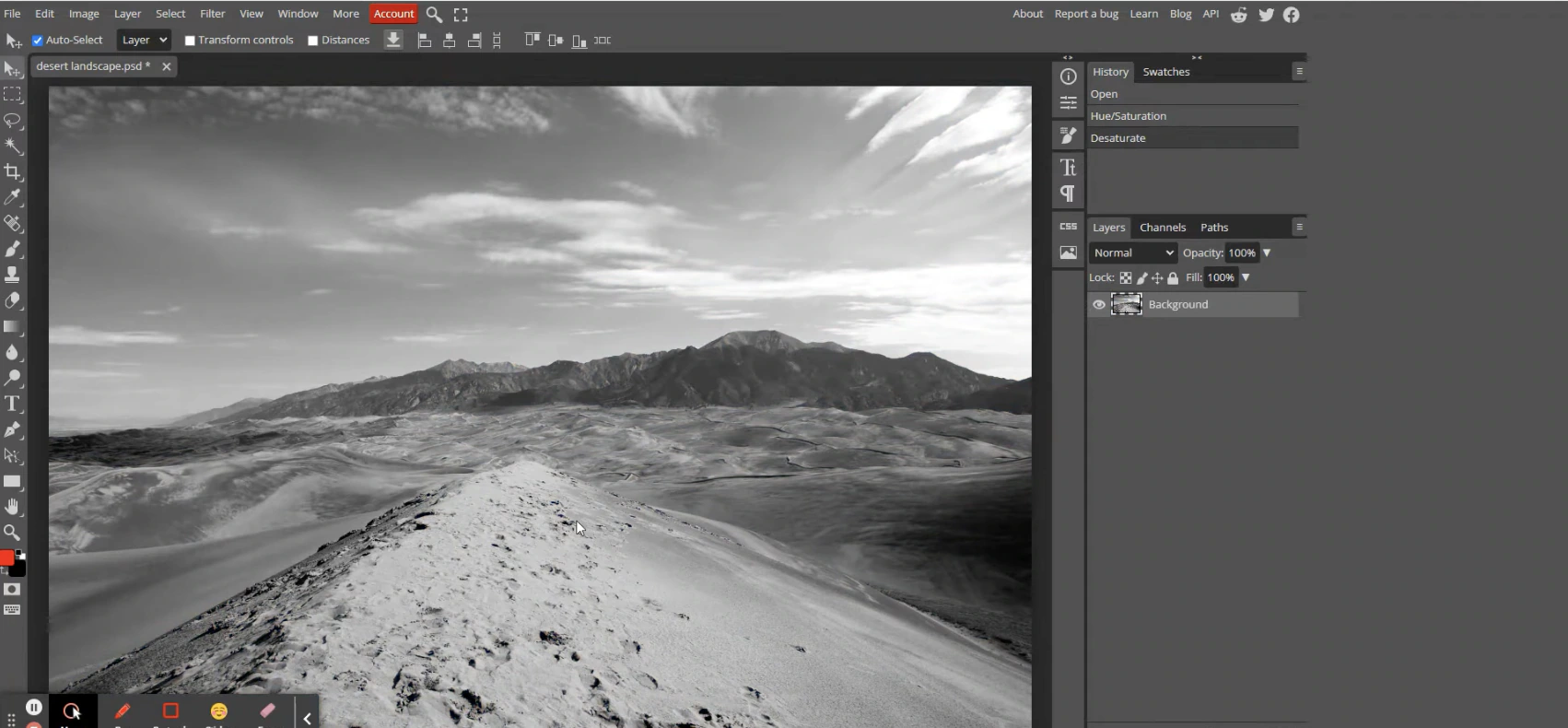Select the Path Select tool
The width and height of the screenshot is (1568, 728).
[12, 455]
